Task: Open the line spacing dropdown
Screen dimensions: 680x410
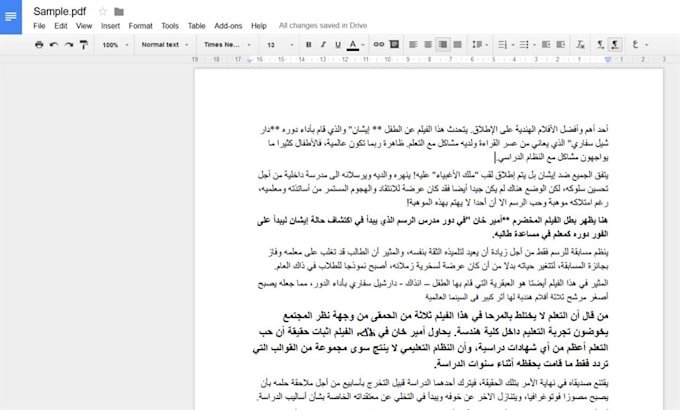Action: coord(480,45)
